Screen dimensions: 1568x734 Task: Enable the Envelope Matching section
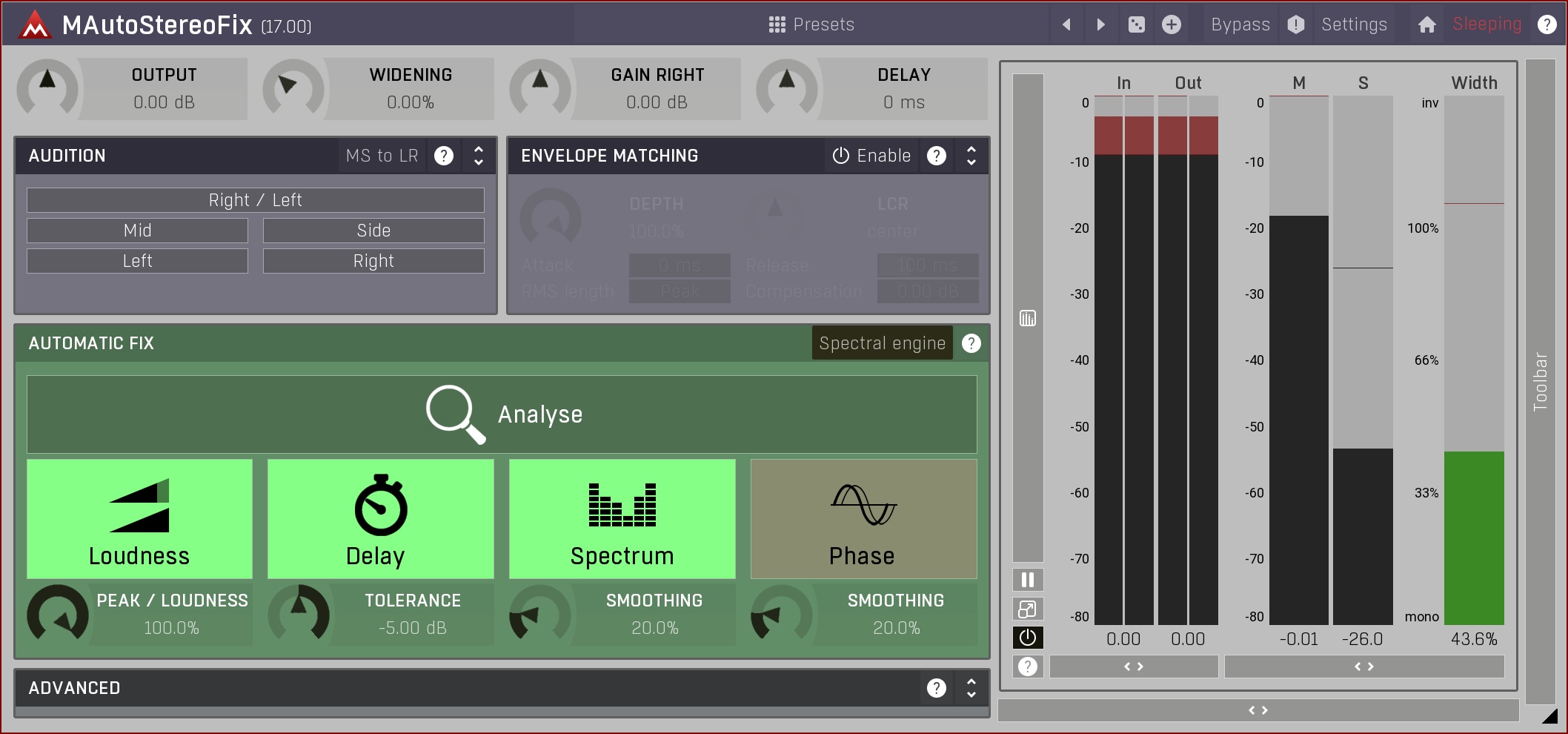871,156
